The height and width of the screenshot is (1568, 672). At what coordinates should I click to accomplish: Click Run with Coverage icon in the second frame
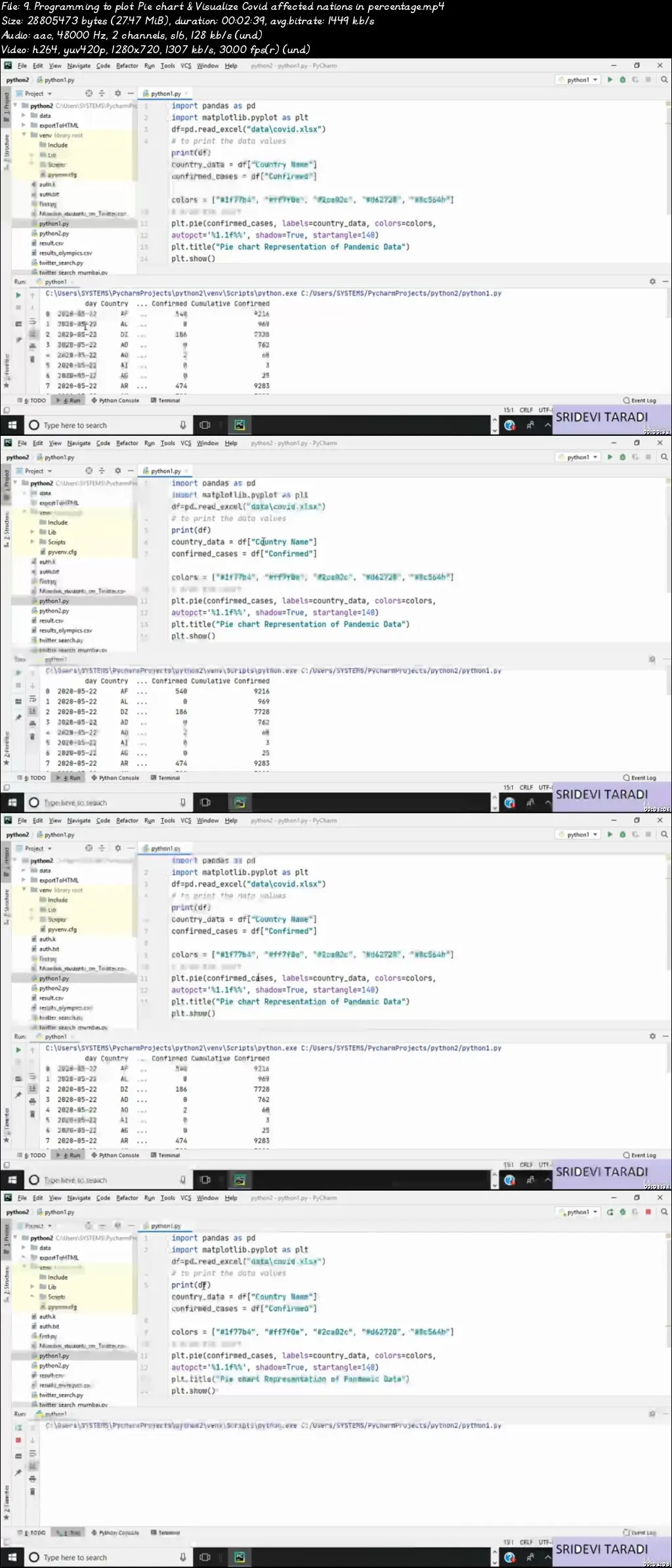point(635,457)
